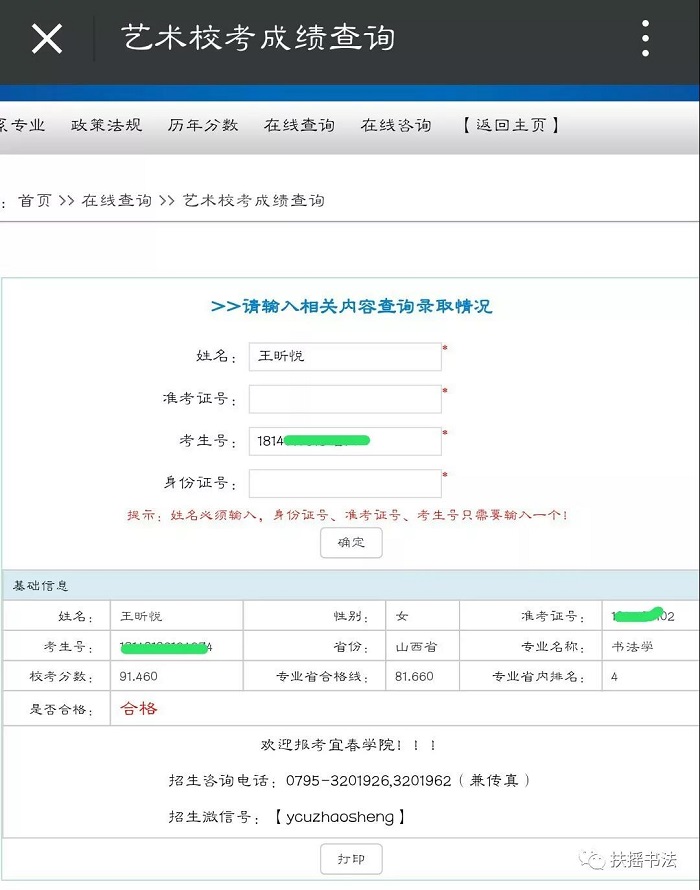Open the three-dot more options menu
The height and width of the screenshot is (890, 700).
(646, 39)
